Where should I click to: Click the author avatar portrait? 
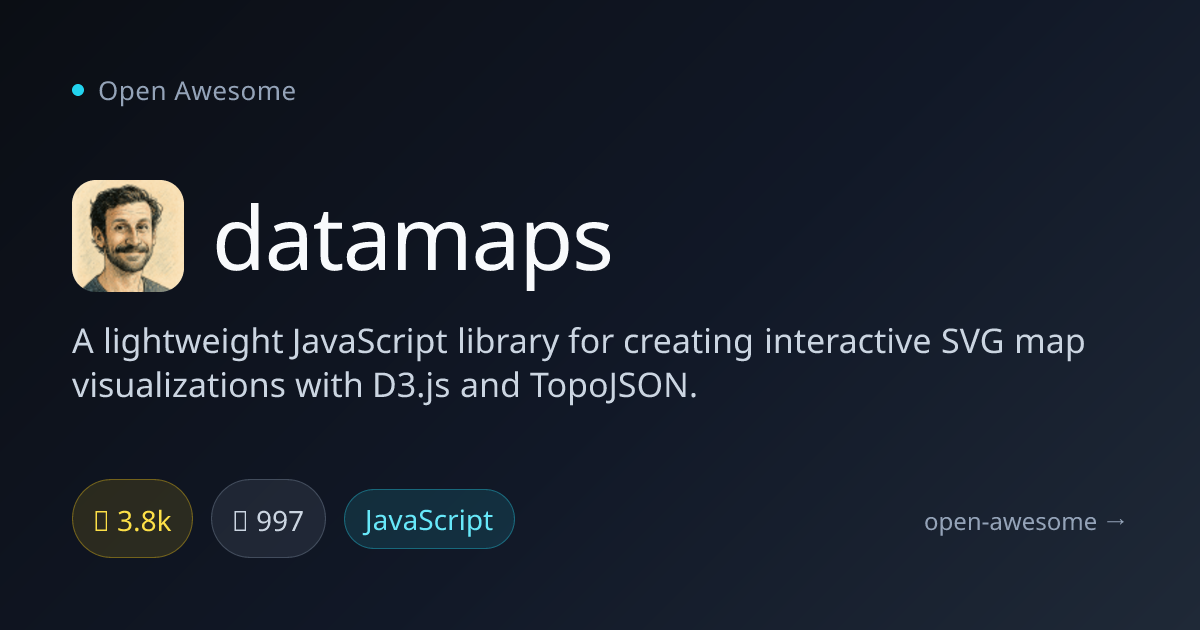[128, 236]
